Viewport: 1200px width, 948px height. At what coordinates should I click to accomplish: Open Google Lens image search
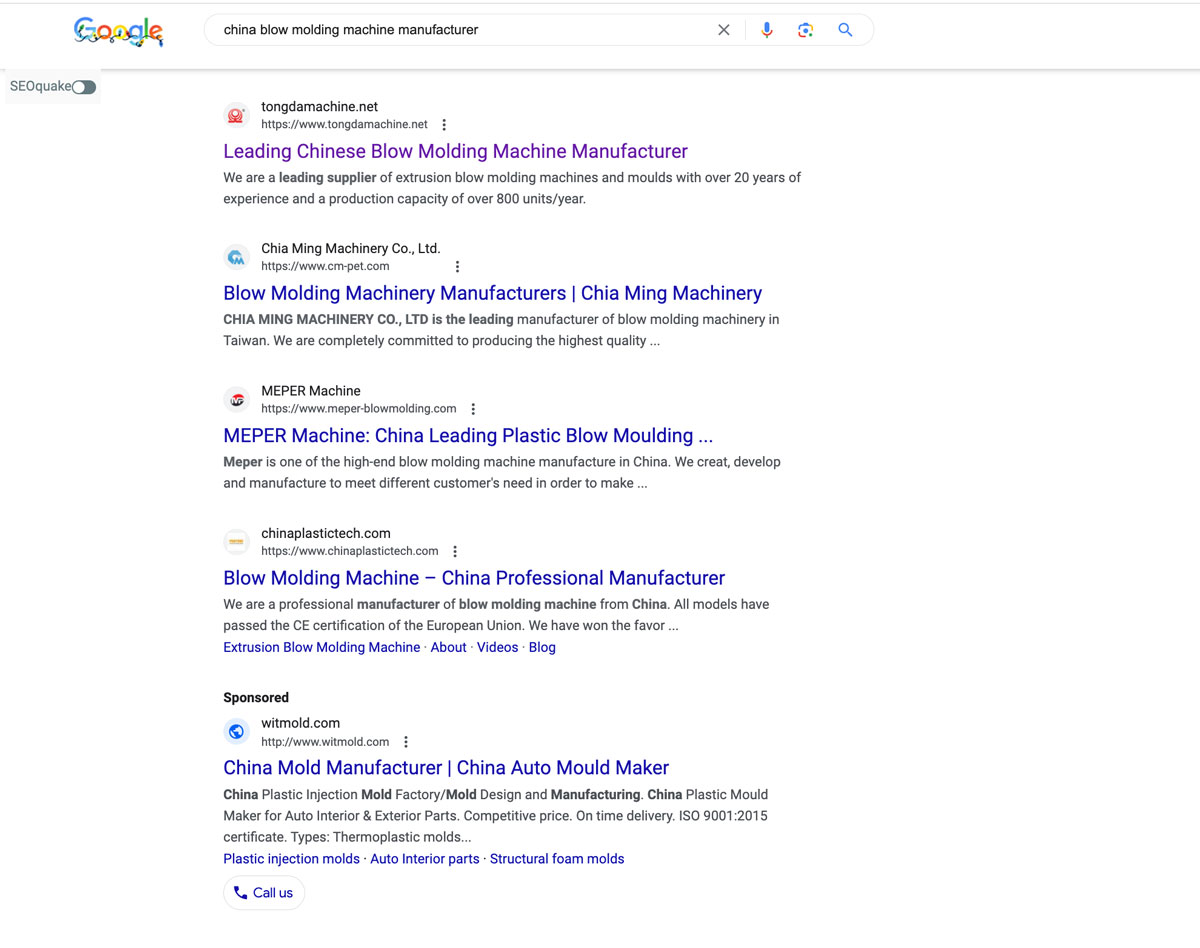pos(805,30)
